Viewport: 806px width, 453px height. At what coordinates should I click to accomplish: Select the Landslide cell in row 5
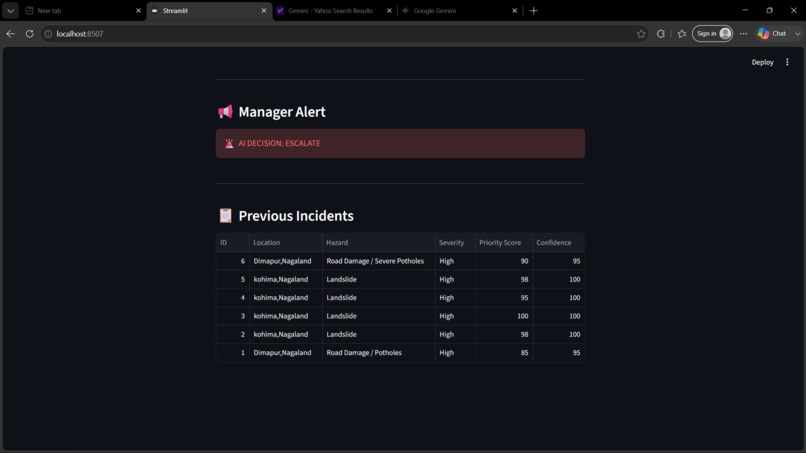[x=379, y=279]
